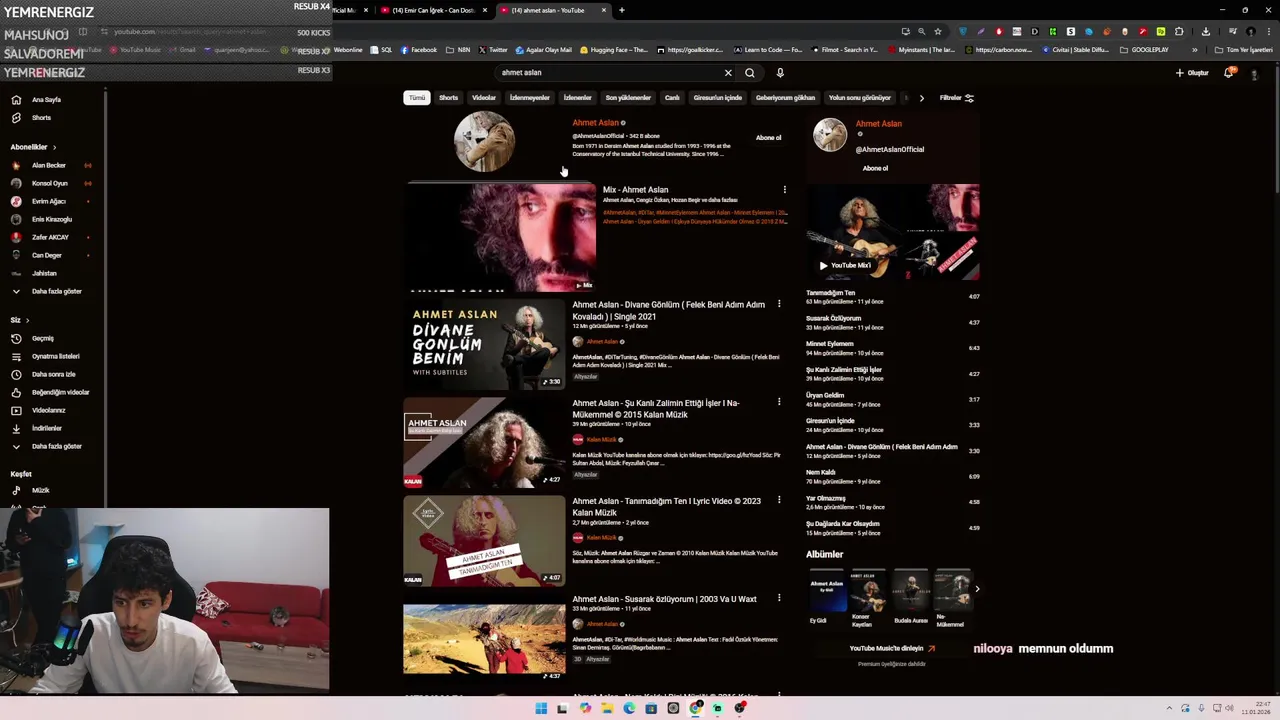Open the Ahmet Aslan channel name link
The image size is (1280, 720).
pyautogui.click(x=595, y=123)
